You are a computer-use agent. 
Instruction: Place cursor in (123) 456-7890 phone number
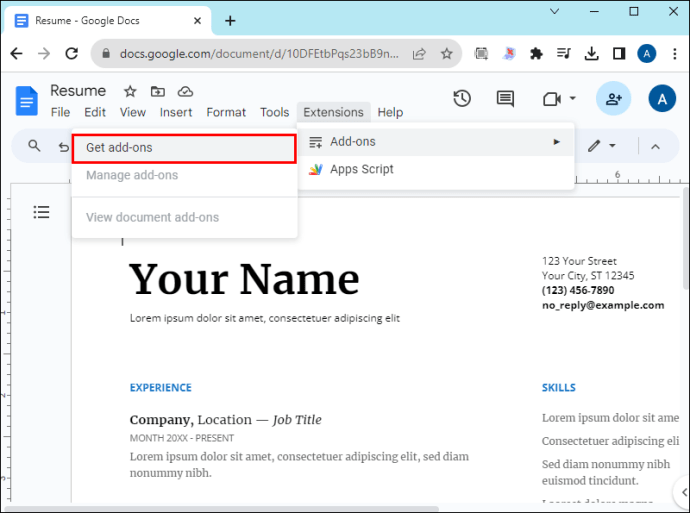tap(578, 290)
